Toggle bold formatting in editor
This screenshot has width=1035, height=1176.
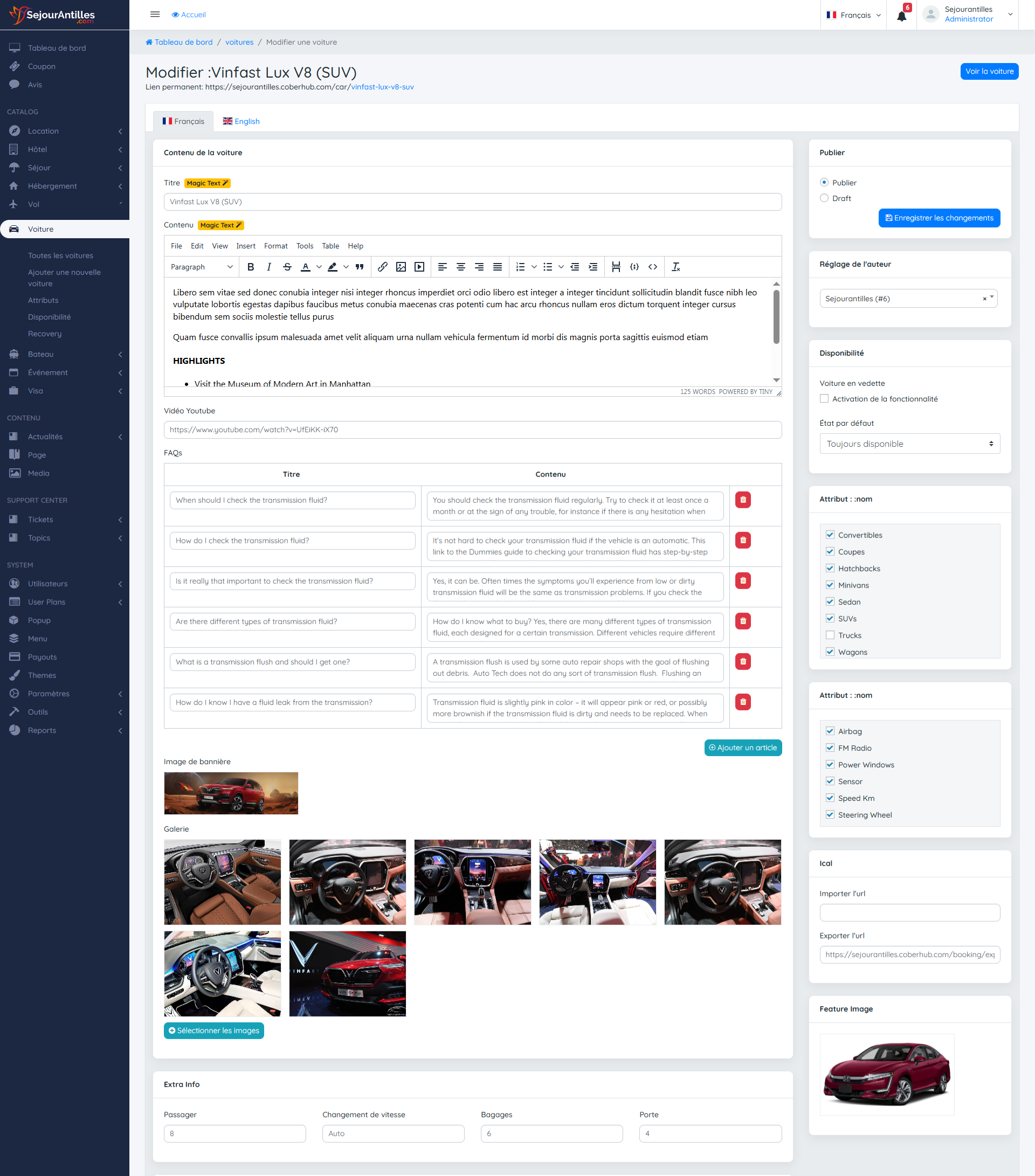point(250,267)
